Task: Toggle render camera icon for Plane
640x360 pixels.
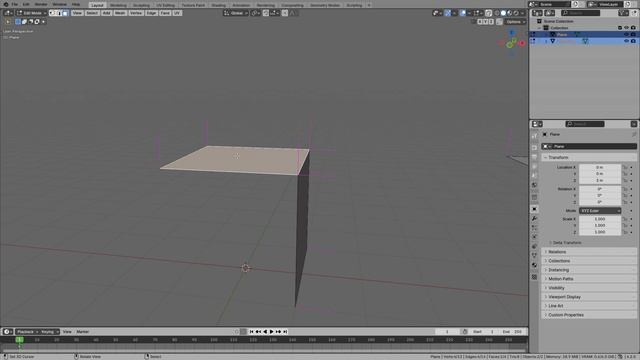Action: (633, 35)
